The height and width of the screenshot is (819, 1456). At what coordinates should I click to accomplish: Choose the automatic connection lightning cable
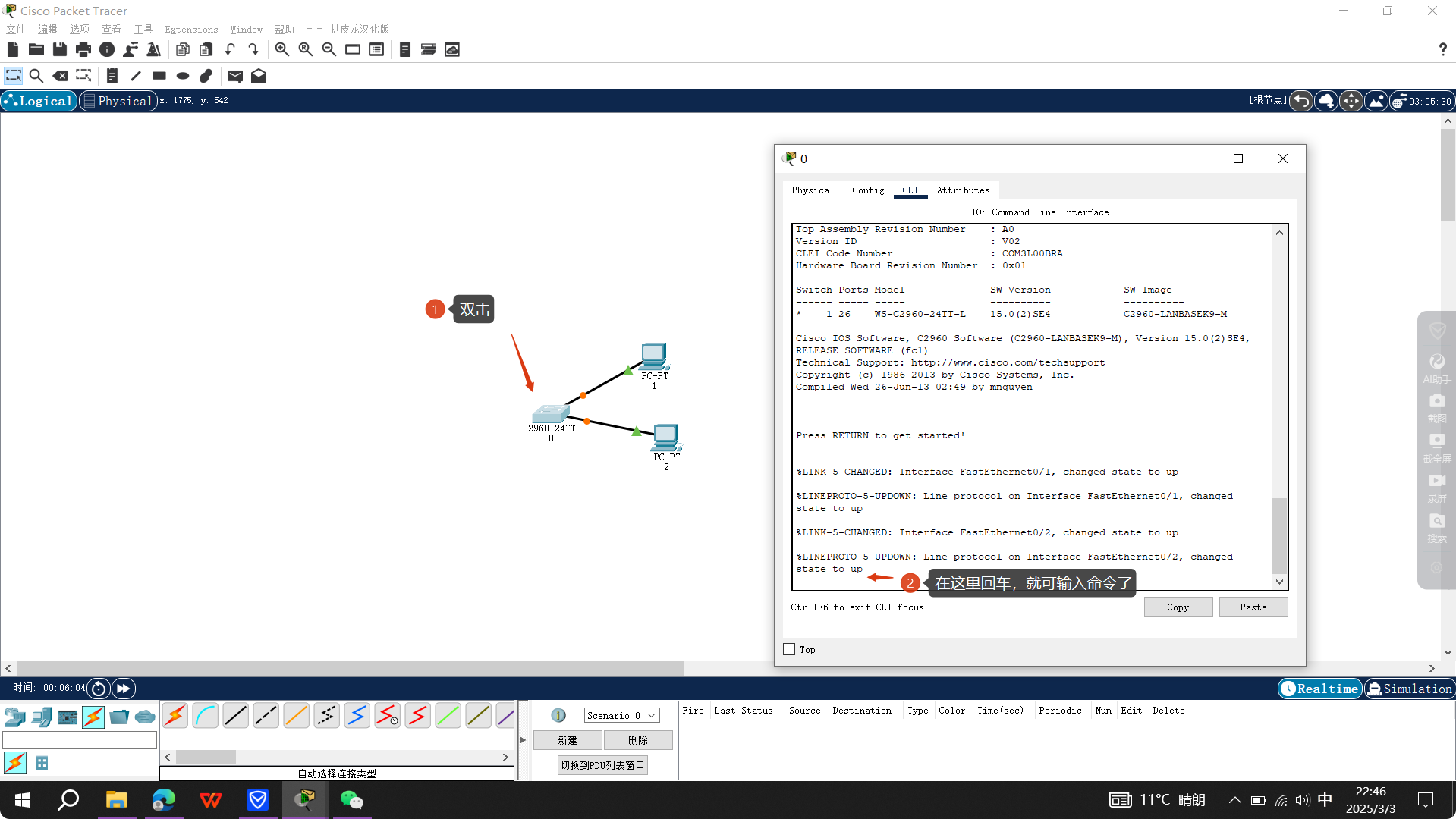point(175,716)
